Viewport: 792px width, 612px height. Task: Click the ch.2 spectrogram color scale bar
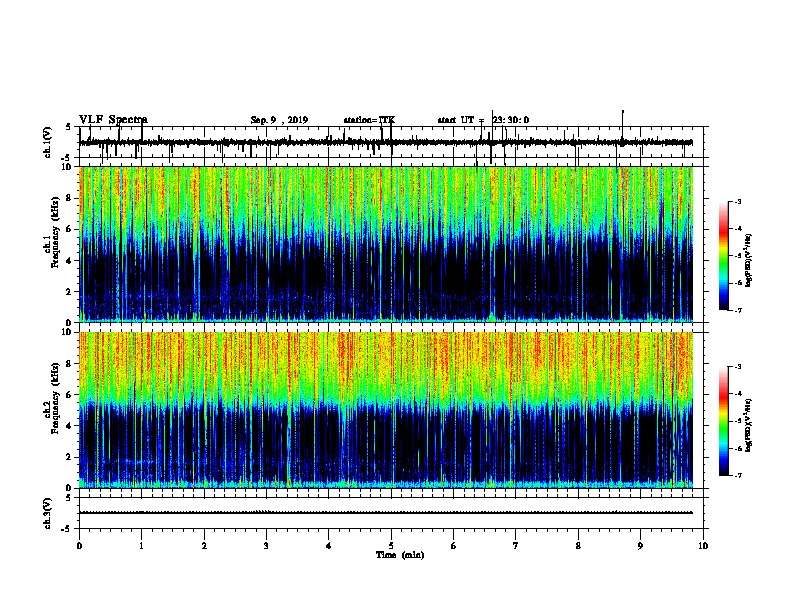724,421
